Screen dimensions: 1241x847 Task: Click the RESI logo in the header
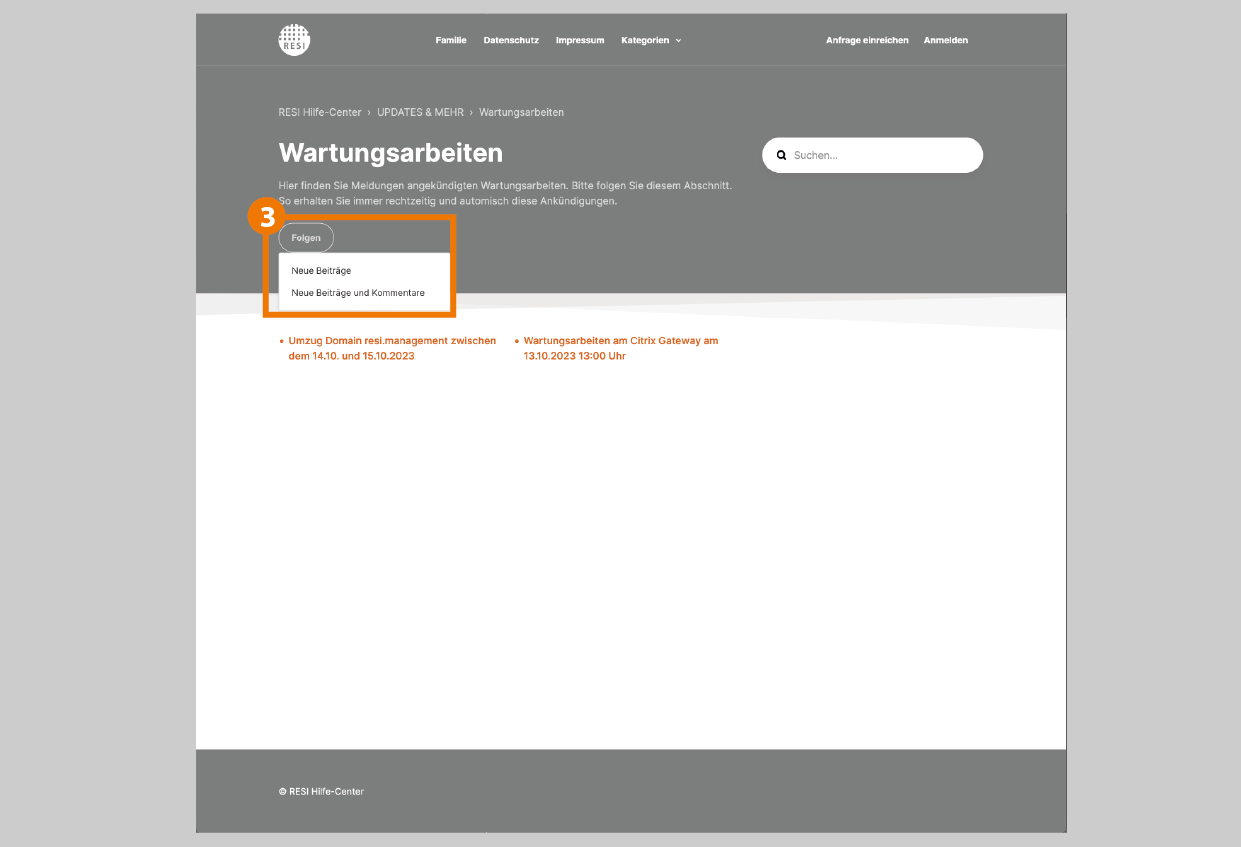coord(294,40)
